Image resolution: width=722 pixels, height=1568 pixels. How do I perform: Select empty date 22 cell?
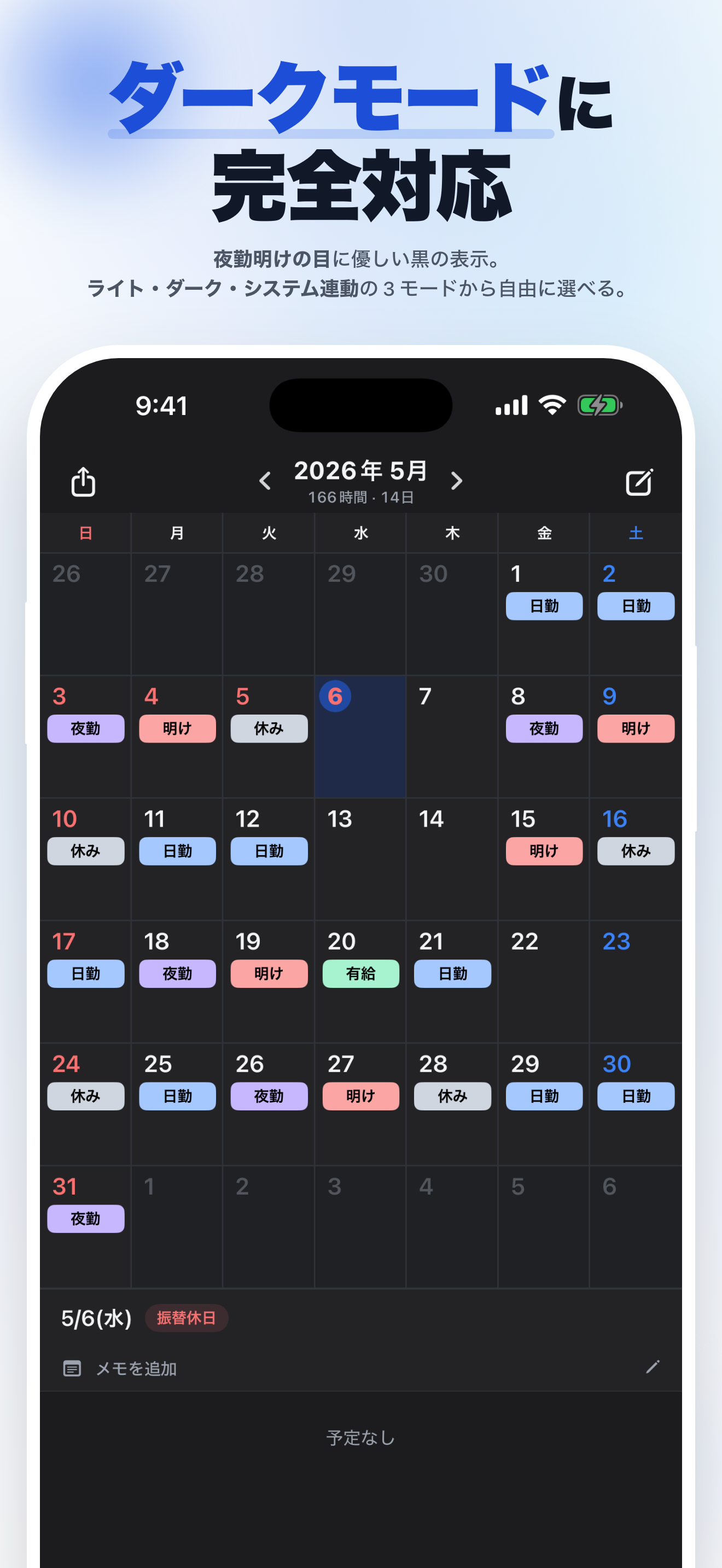pyautogui.click(x=544, y=981)
